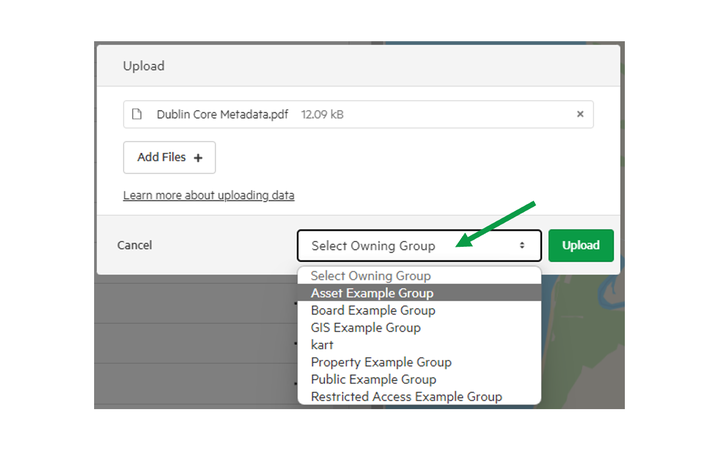This screenshot has width=720, height=453.
Task: Click the plus icon on Add Files
Action: click(198, 158)
